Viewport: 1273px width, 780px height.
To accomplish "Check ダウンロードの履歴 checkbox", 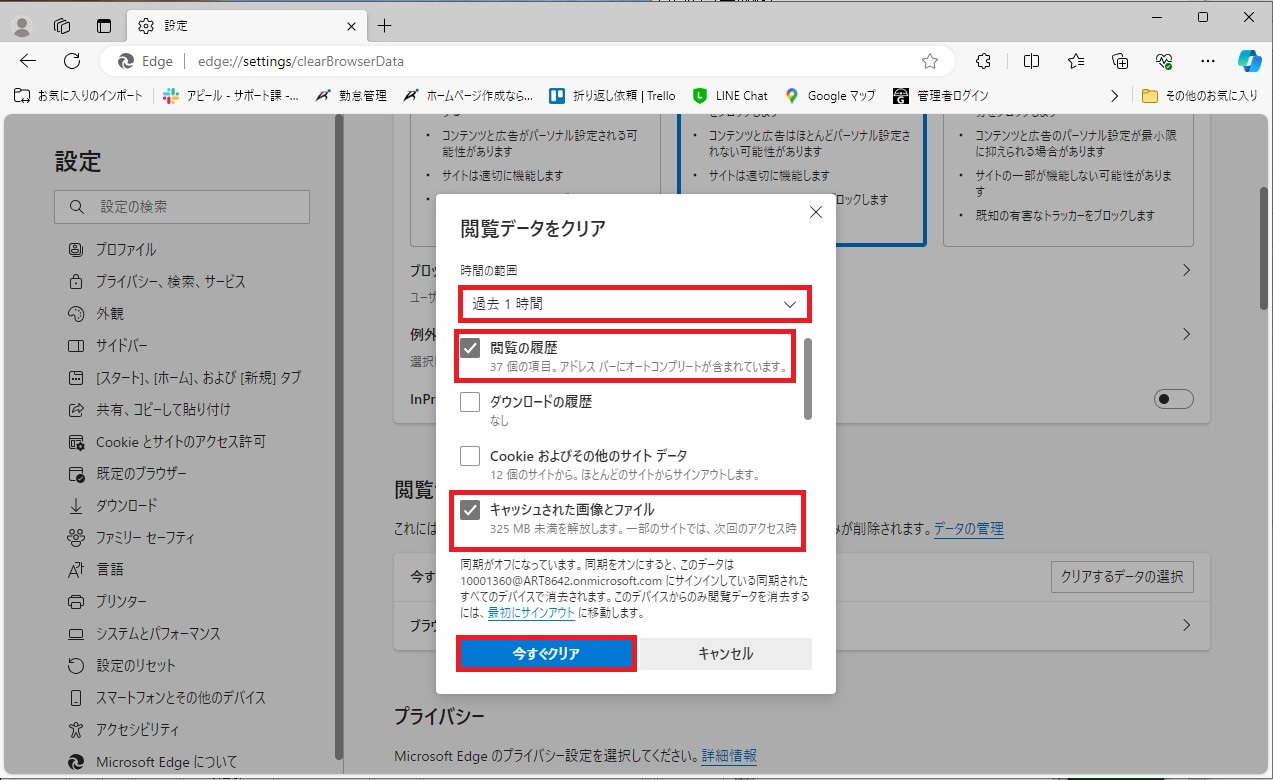I will 470,402.
